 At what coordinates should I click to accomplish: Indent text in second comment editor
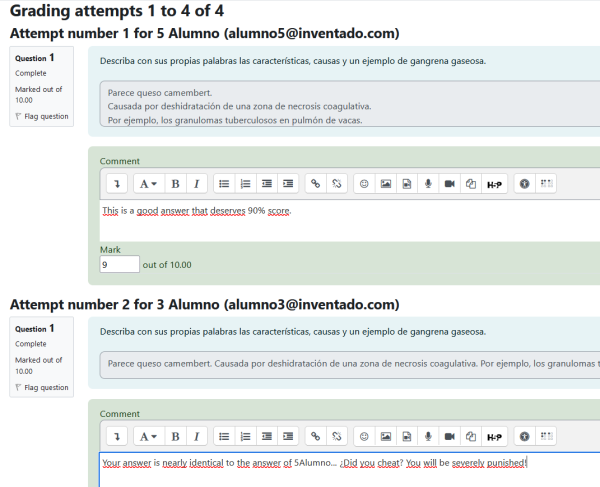pyautogui.click(x=288, y=437)
